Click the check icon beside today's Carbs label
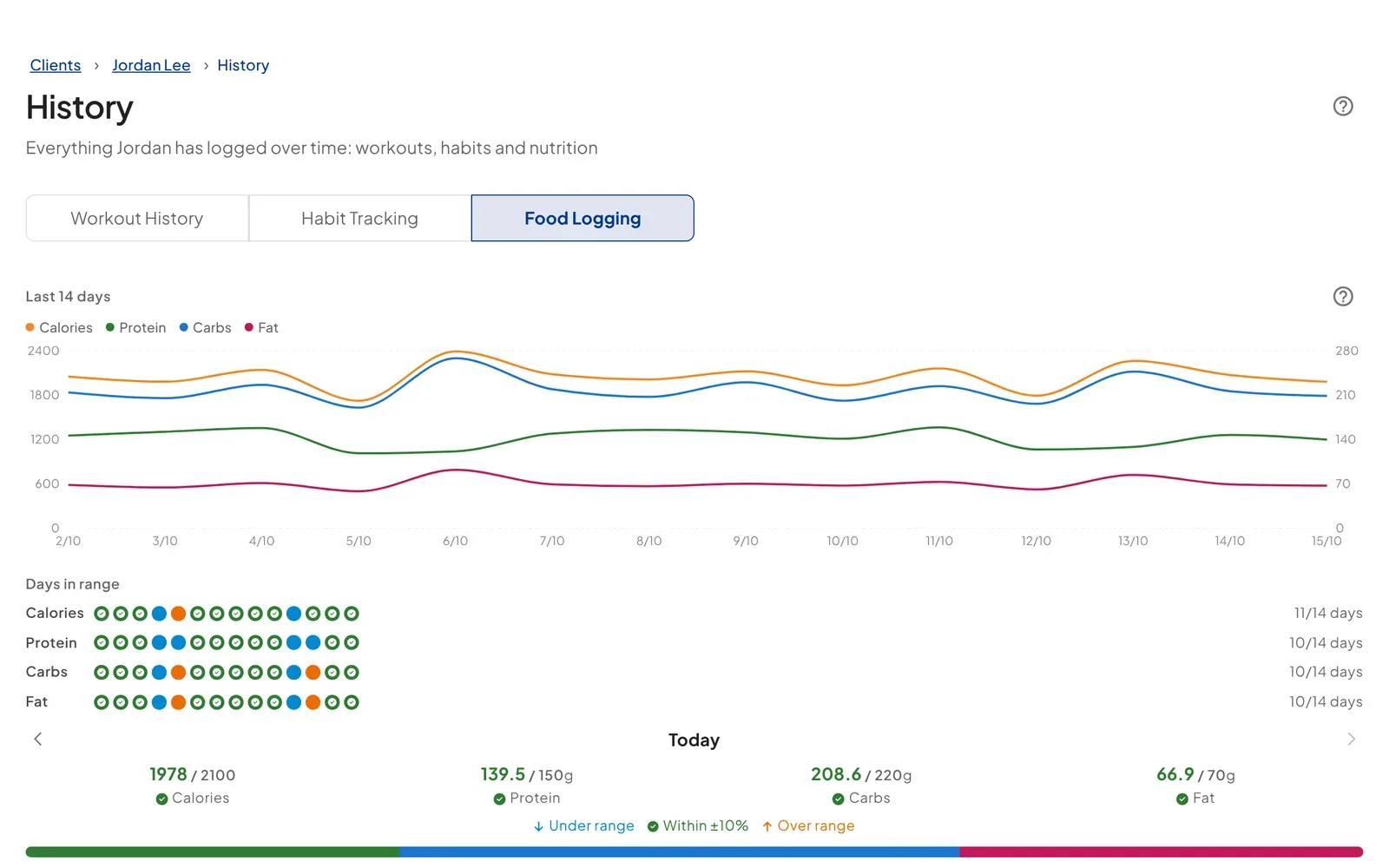 [838, 799]
